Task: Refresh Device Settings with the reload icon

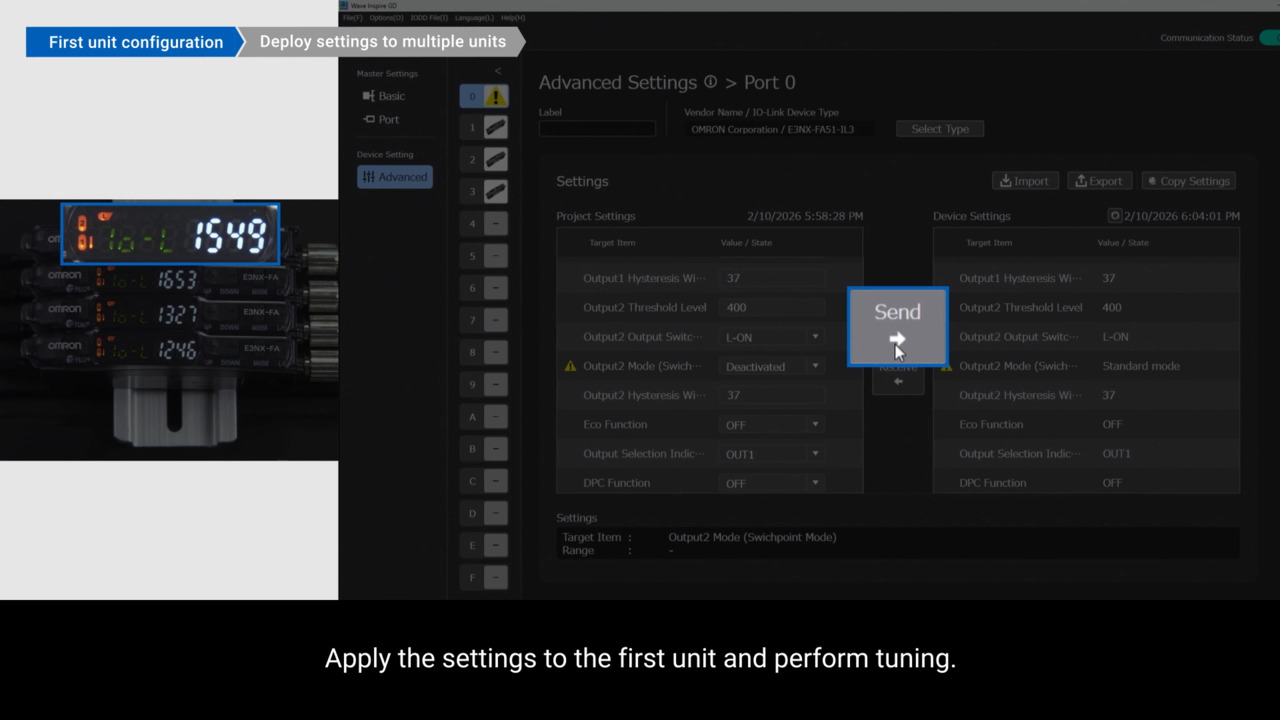Action: 1115,216
